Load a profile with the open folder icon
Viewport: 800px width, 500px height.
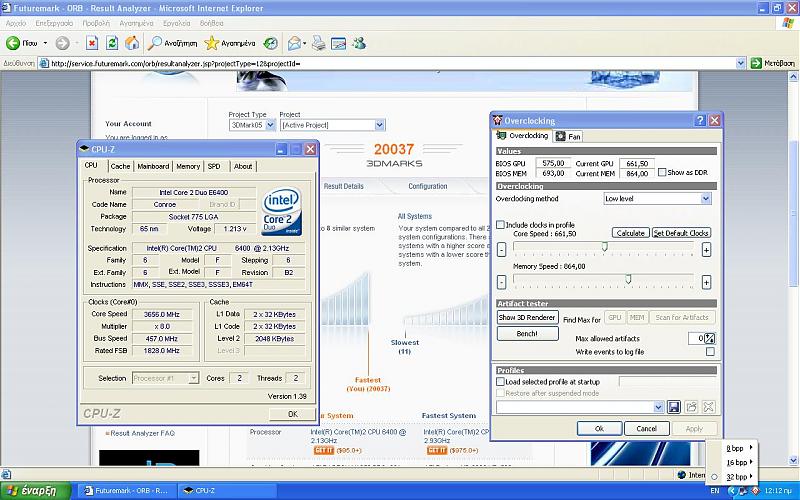(691, 407)
